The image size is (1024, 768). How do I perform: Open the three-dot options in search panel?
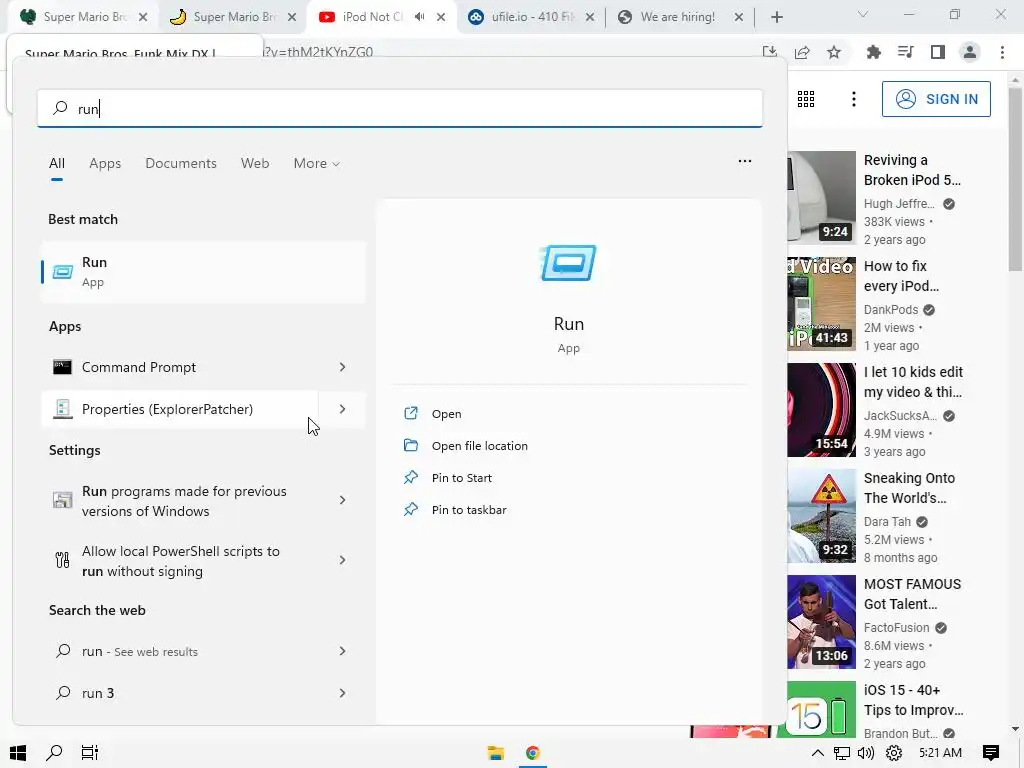tap(744, 161)
